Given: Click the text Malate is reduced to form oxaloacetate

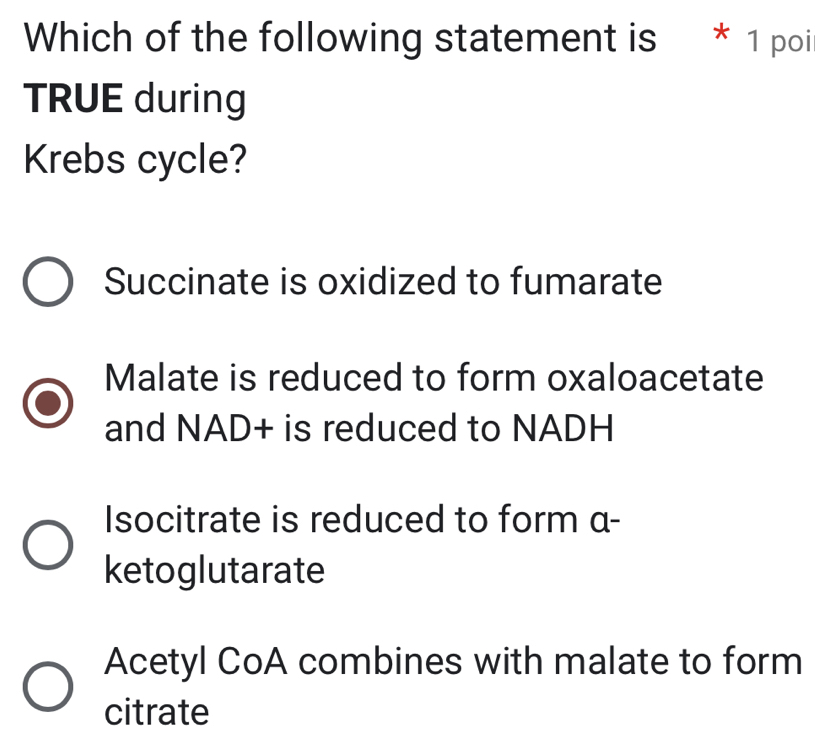Looking at the screenshot, I should coord(434,378).
